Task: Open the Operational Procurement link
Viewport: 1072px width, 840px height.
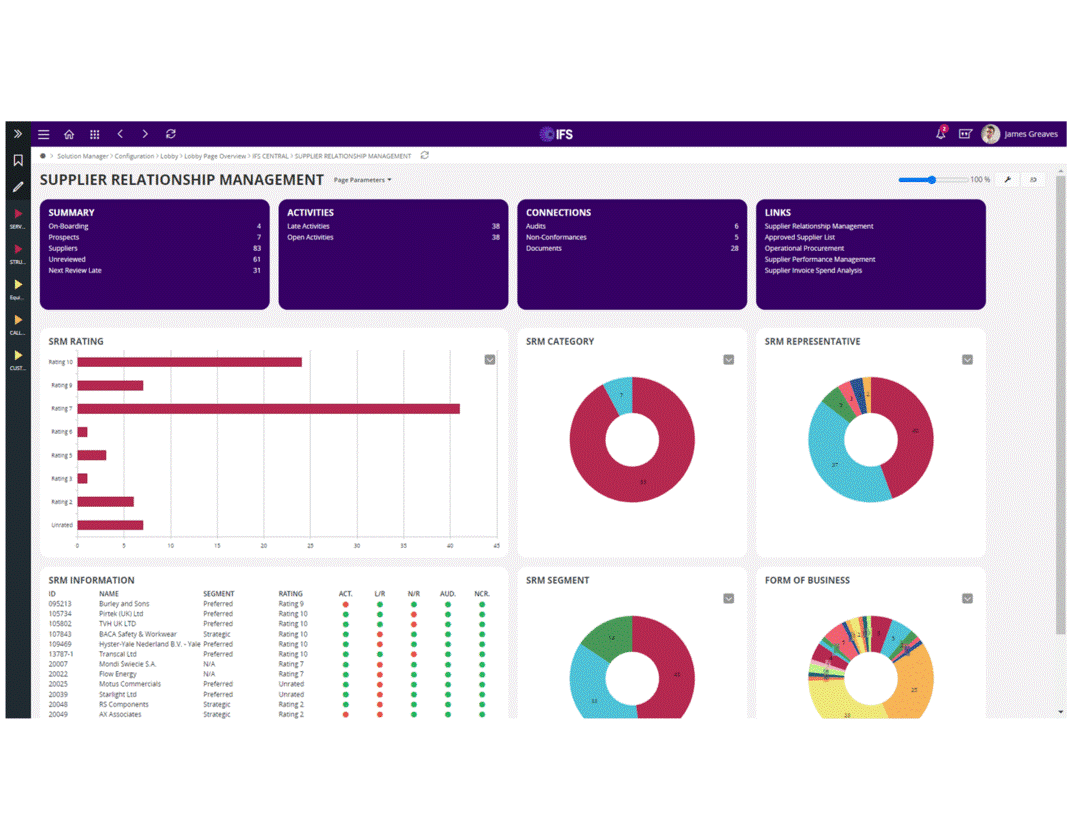Action: click(804, 248)
